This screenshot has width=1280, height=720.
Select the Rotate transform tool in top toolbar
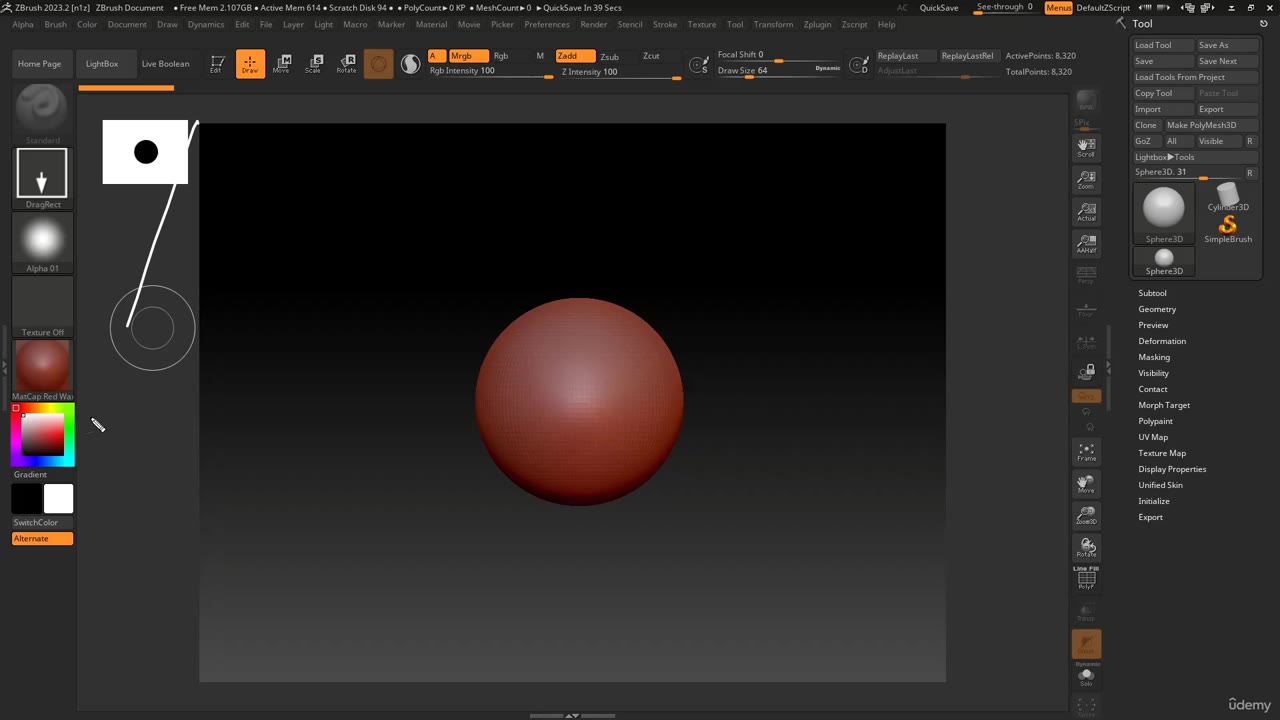[346, 64]
